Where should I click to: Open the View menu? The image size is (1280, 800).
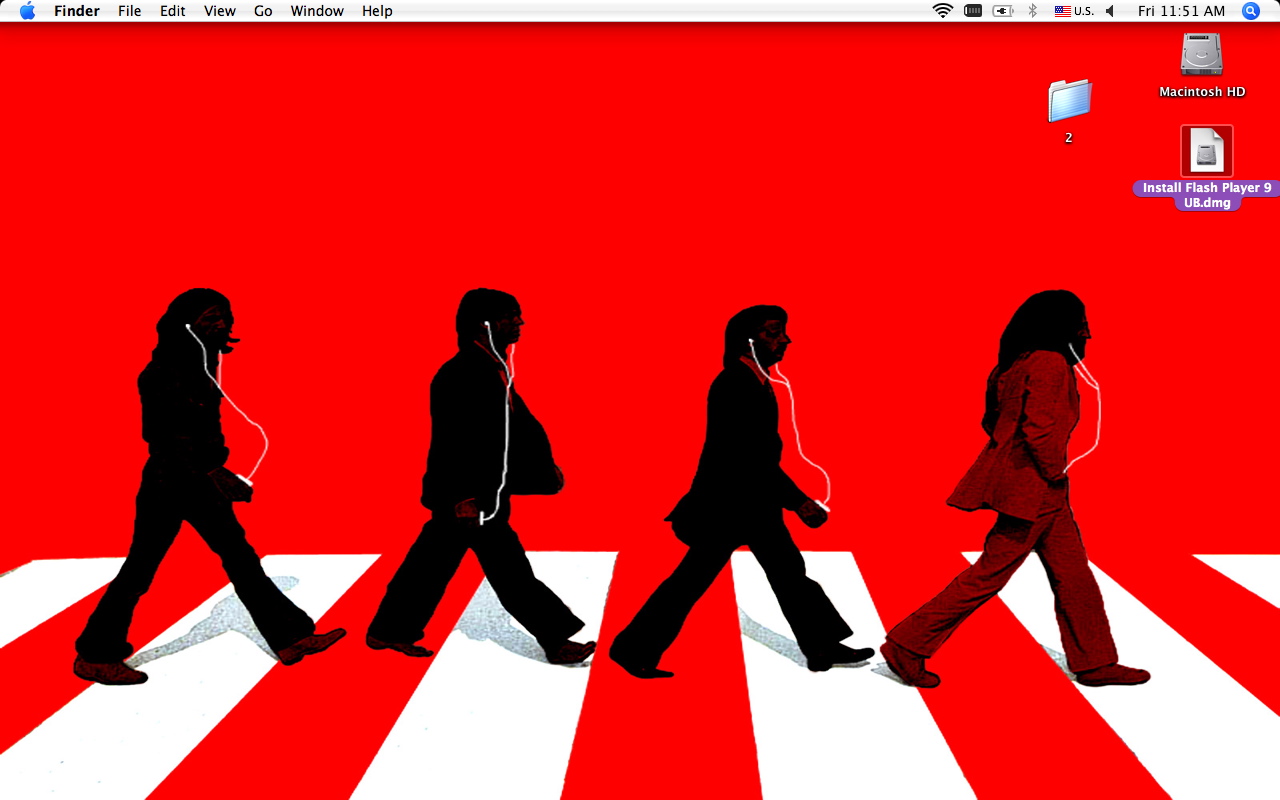(220, 11)
